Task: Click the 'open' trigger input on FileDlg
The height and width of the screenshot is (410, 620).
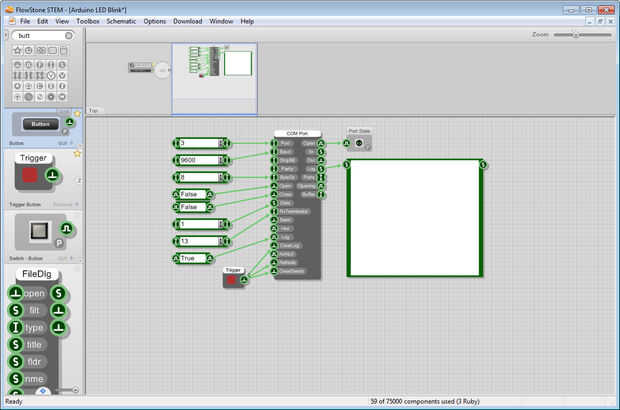Action: pyautogui.click(x=16, y=293)
